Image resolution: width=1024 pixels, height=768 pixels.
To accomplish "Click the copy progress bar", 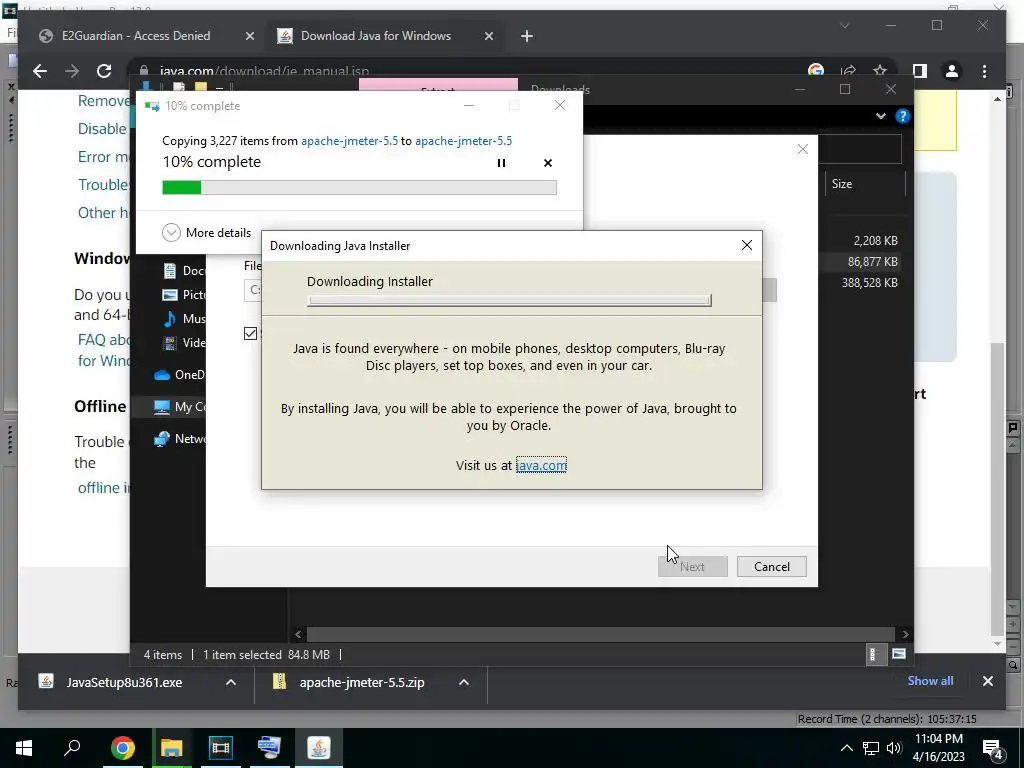I will tap(359, 188).
